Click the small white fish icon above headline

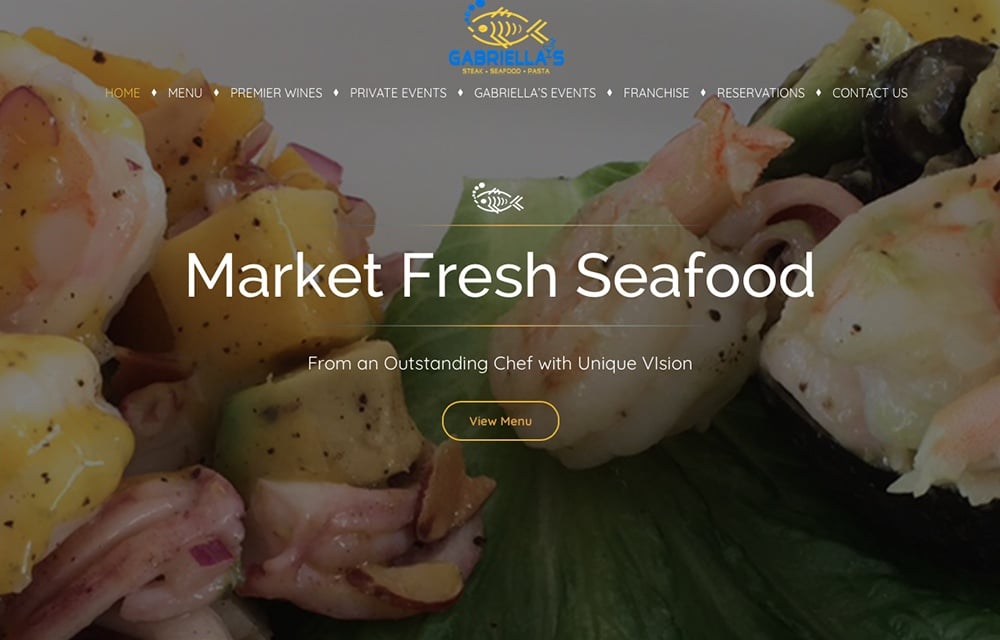(x=498, y=198)
